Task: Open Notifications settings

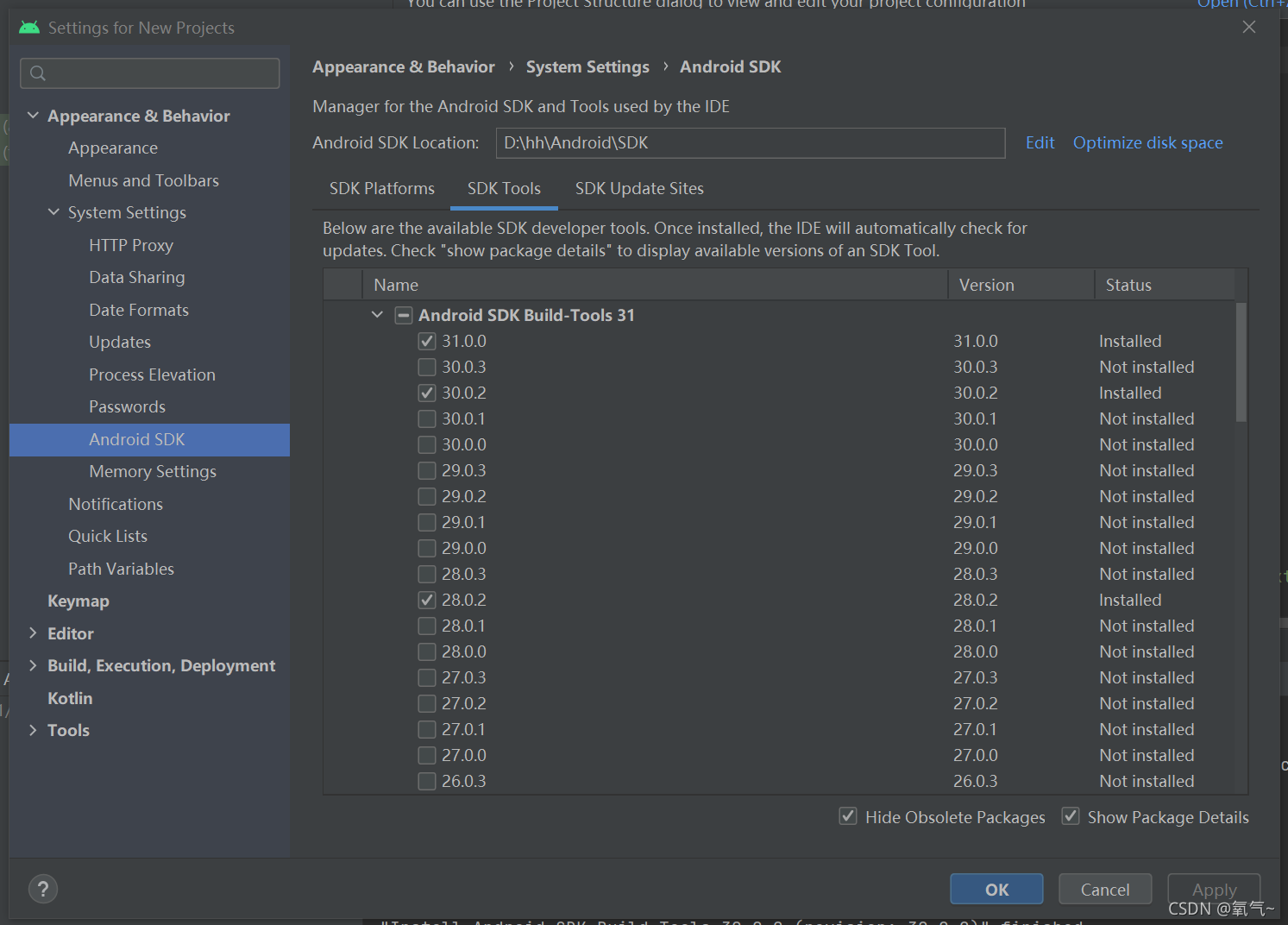Action: point(116,504)
